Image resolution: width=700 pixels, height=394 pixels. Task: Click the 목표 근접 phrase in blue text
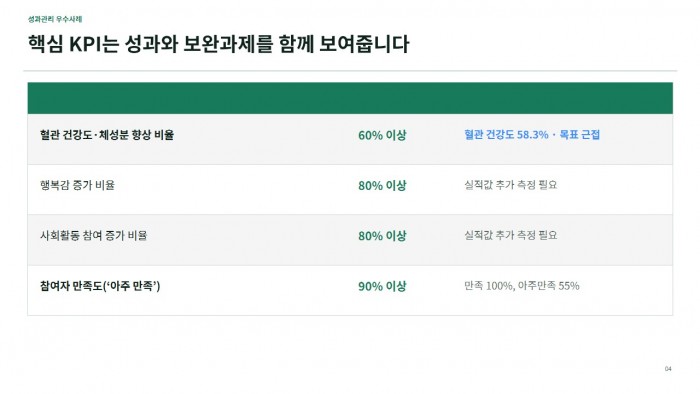tap(579, 135)
